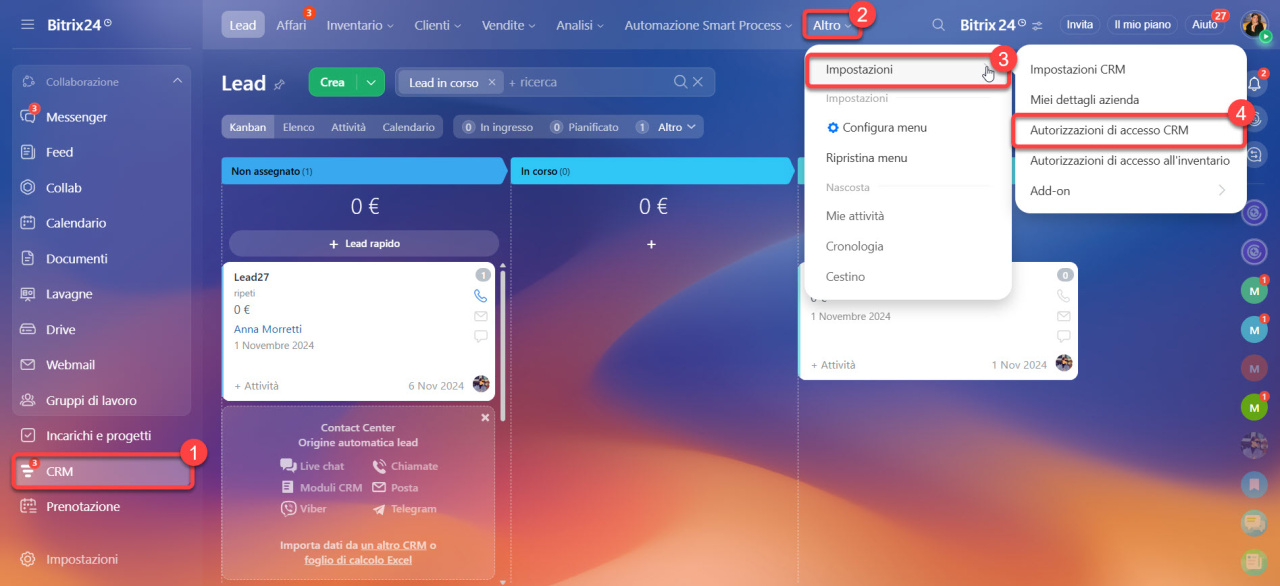
Task: Close the Contact Center panel
Action: (x=485, y=417)
